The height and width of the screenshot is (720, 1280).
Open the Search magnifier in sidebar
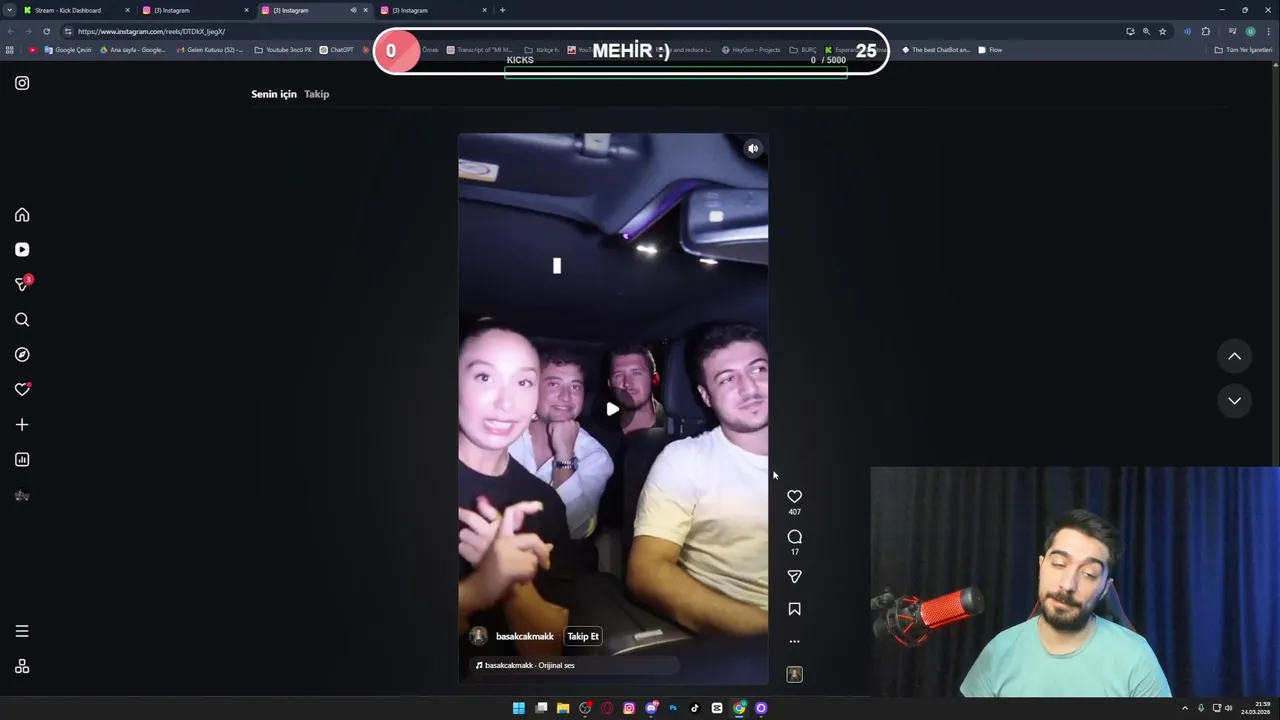(22, 320)
